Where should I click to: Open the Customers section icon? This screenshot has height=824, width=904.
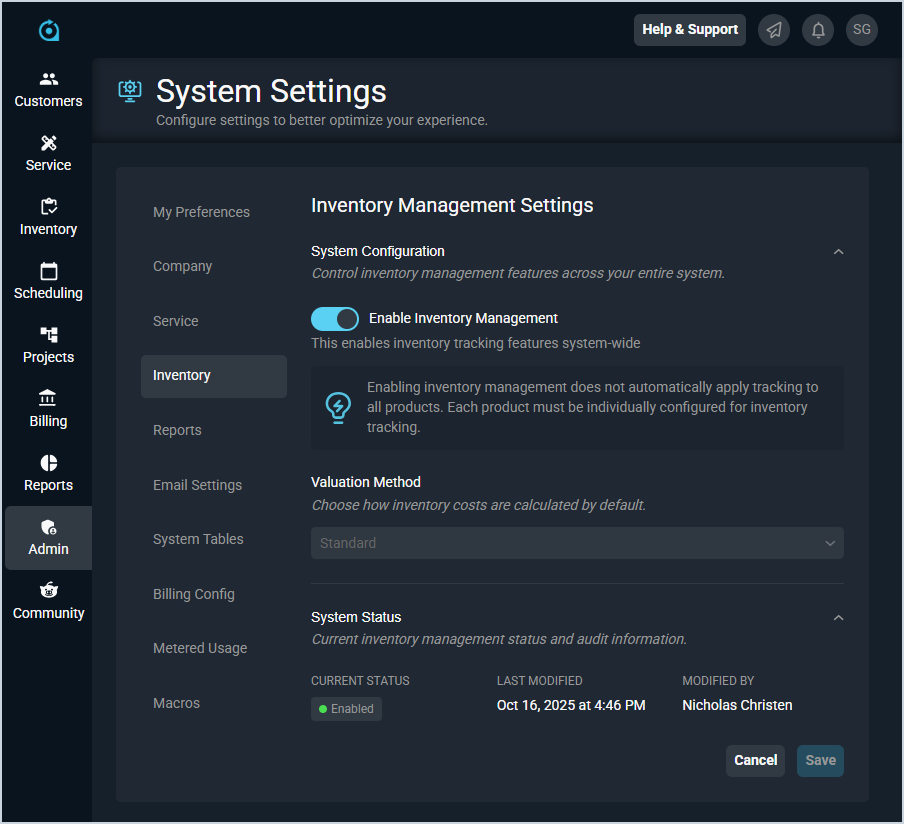point(48,79)
